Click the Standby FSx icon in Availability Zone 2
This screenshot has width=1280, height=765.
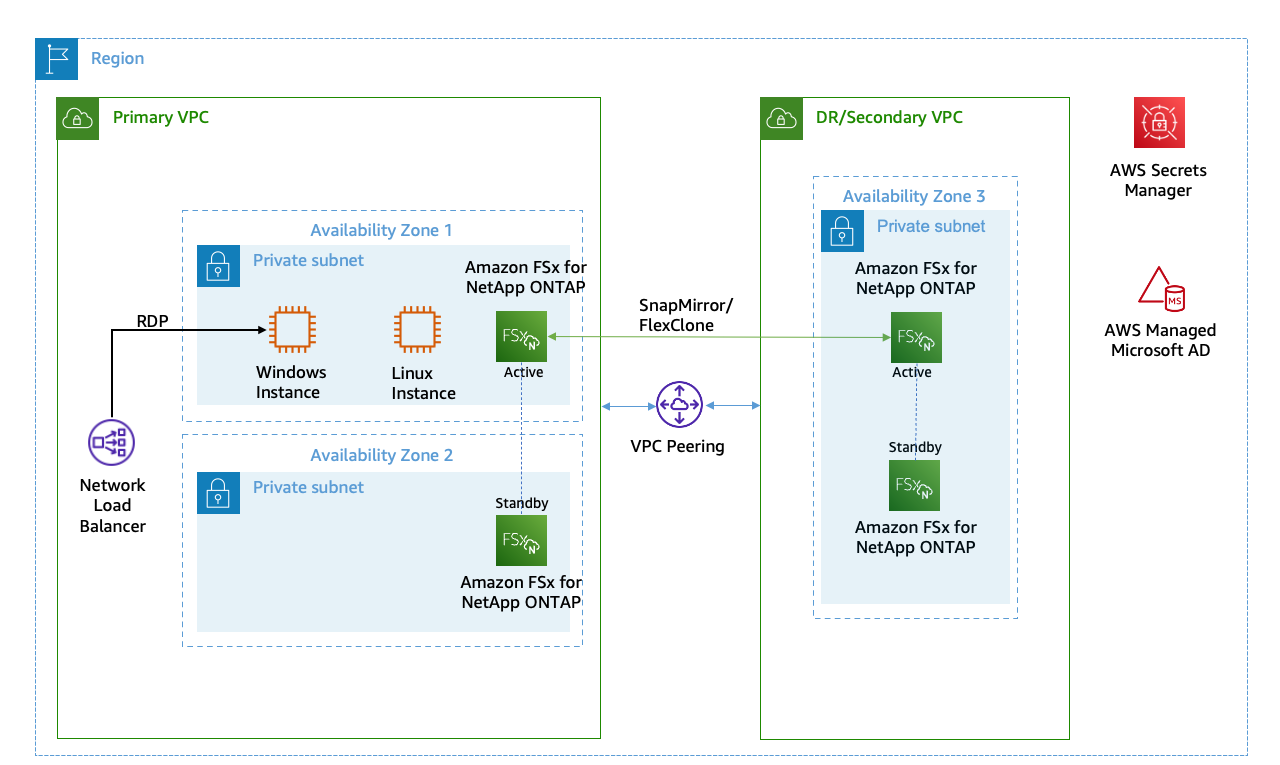(x=522, y=541)
